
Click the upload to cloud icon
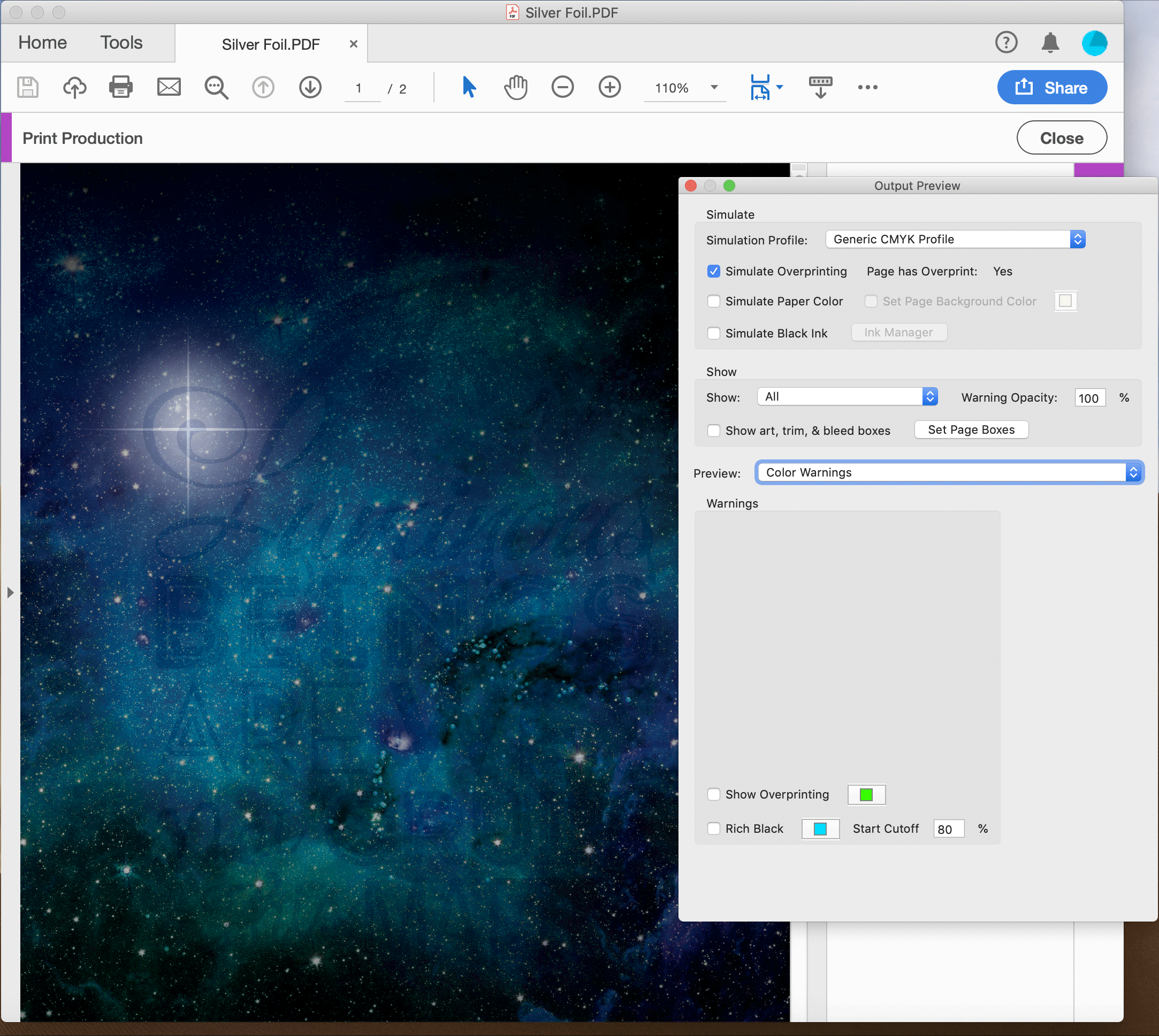pyautogui.click(x=74, y=88)
